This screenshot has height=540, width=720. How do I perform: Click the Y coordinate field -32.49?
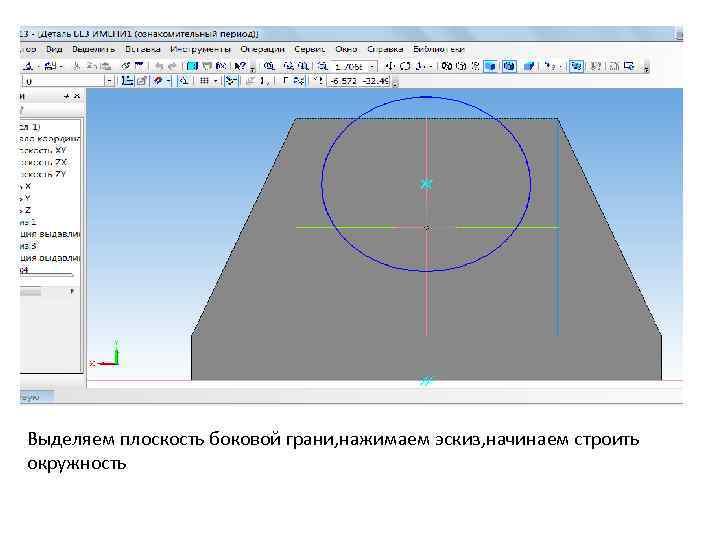[375, 81]
